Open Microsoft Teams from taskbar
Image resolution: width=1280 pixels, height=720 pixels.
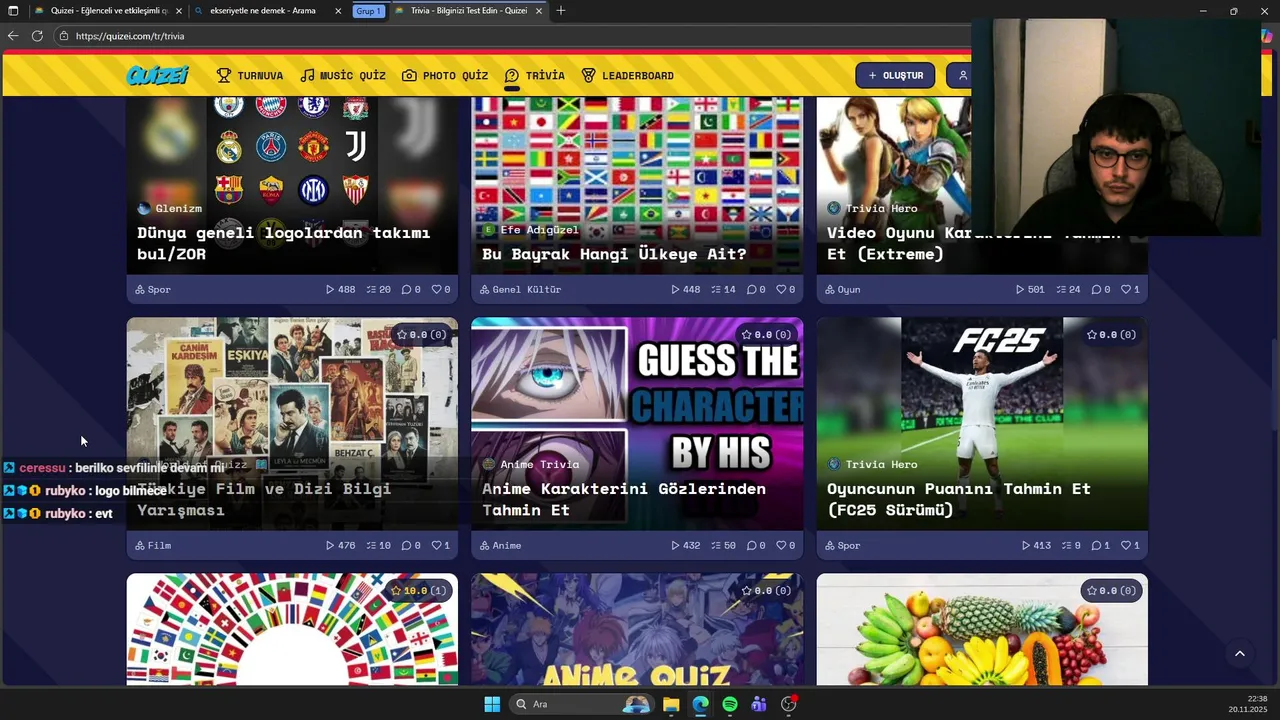point(759,704)
